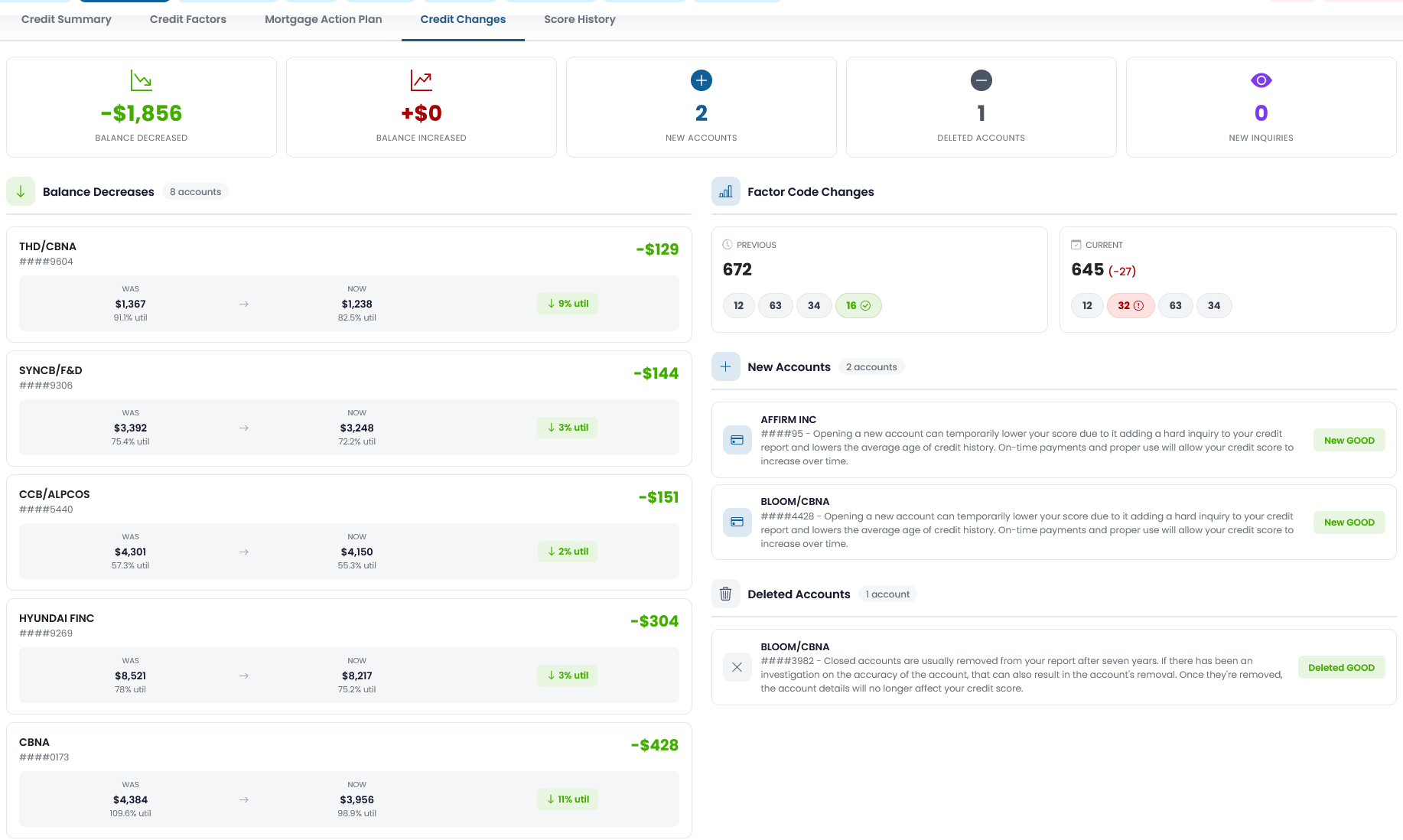Click the plus icon on New Accounts card
Image resolution: width=1403 pixels, height=840 pixels.
pos(700,80)
